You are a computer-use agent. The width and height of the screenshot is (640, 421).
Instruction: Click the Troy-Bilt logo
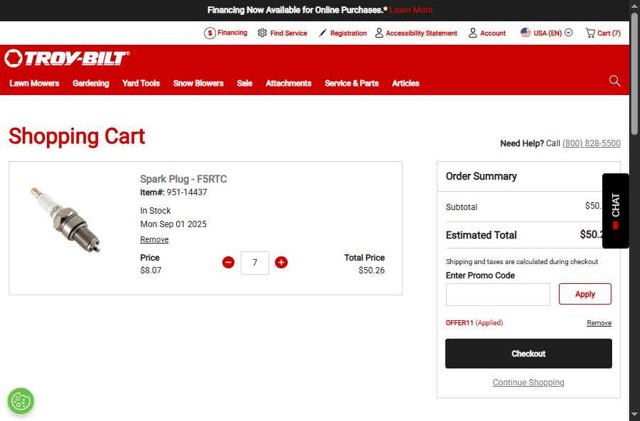[67, 58]
